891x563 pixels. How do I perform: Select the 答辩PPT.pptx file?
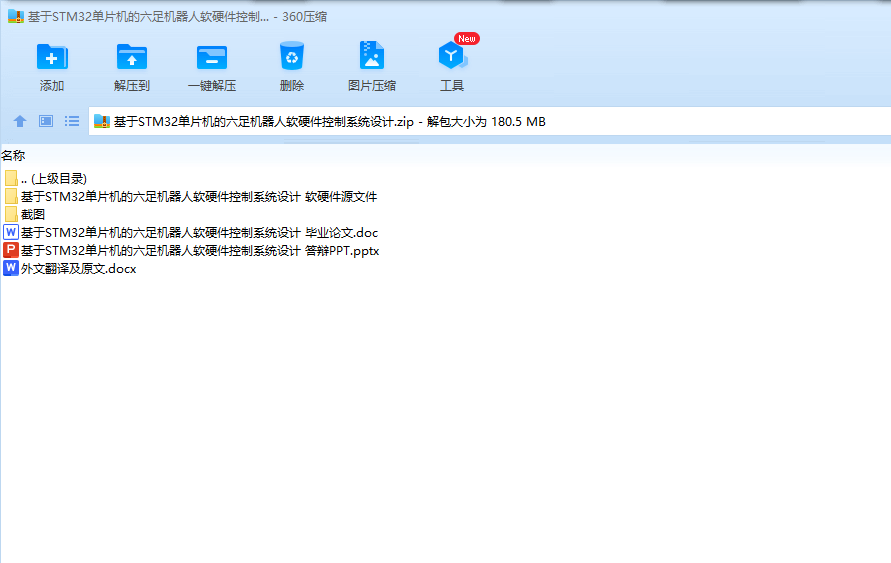(191, 251)
